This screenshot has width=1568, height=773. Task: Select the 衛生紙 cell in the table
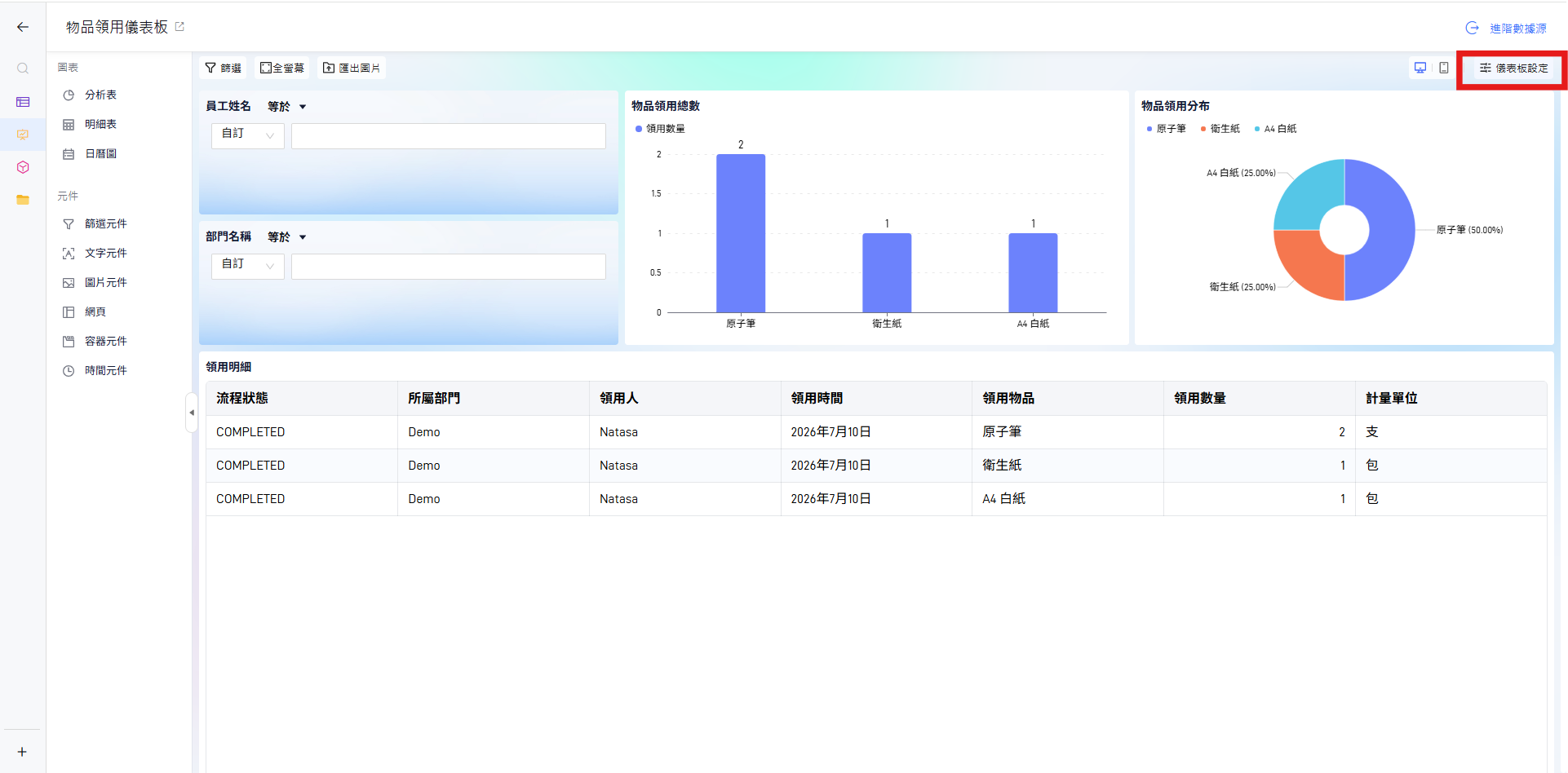[x=1068, y=466]
